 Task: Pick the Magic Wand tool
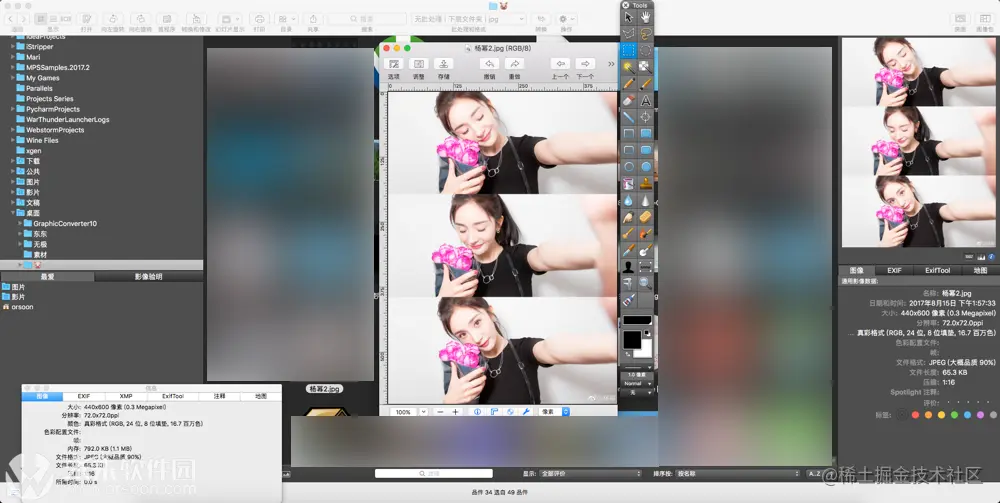629,66
